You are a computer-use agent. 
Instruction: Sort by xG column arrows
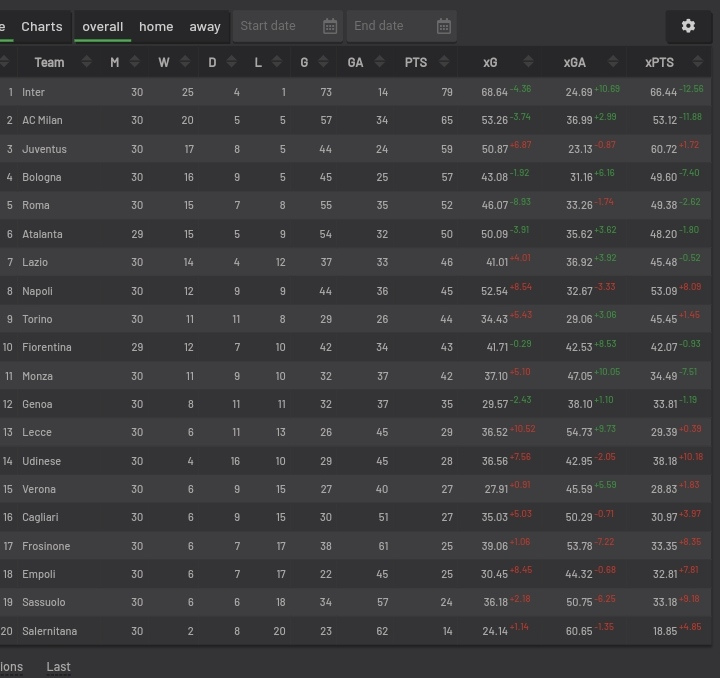(x=528, y=62)
